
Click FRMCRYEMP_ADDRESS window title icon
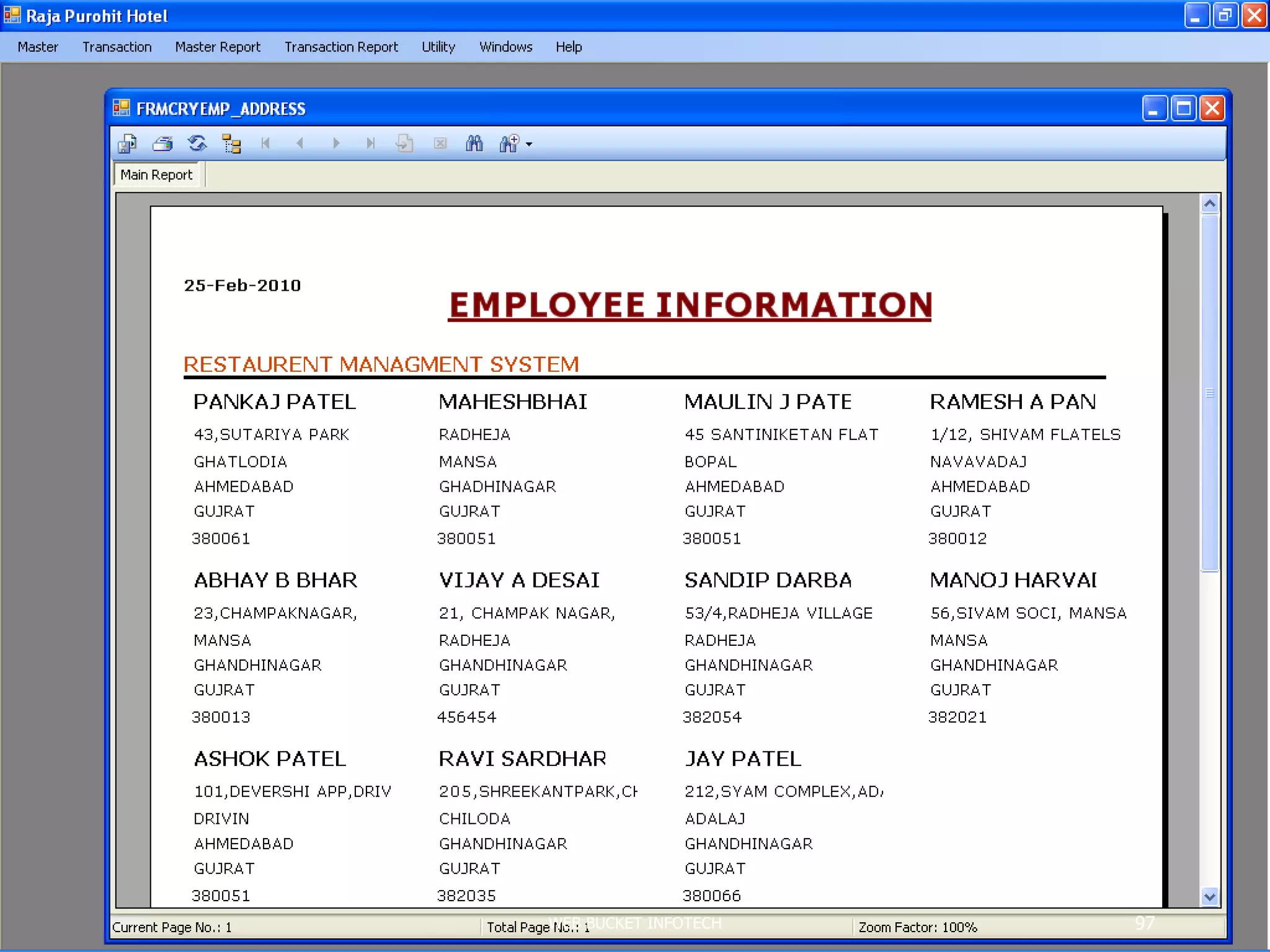(121, 108)
